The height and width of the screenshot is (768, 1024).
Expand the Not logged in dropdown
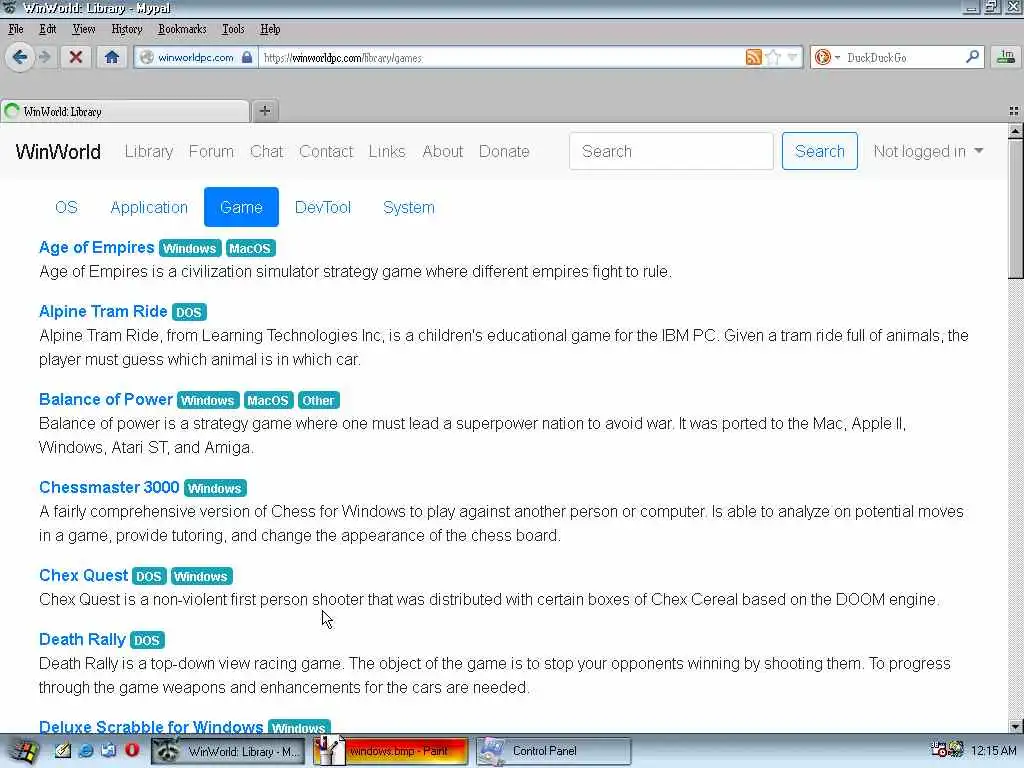[x=928, y=152]
